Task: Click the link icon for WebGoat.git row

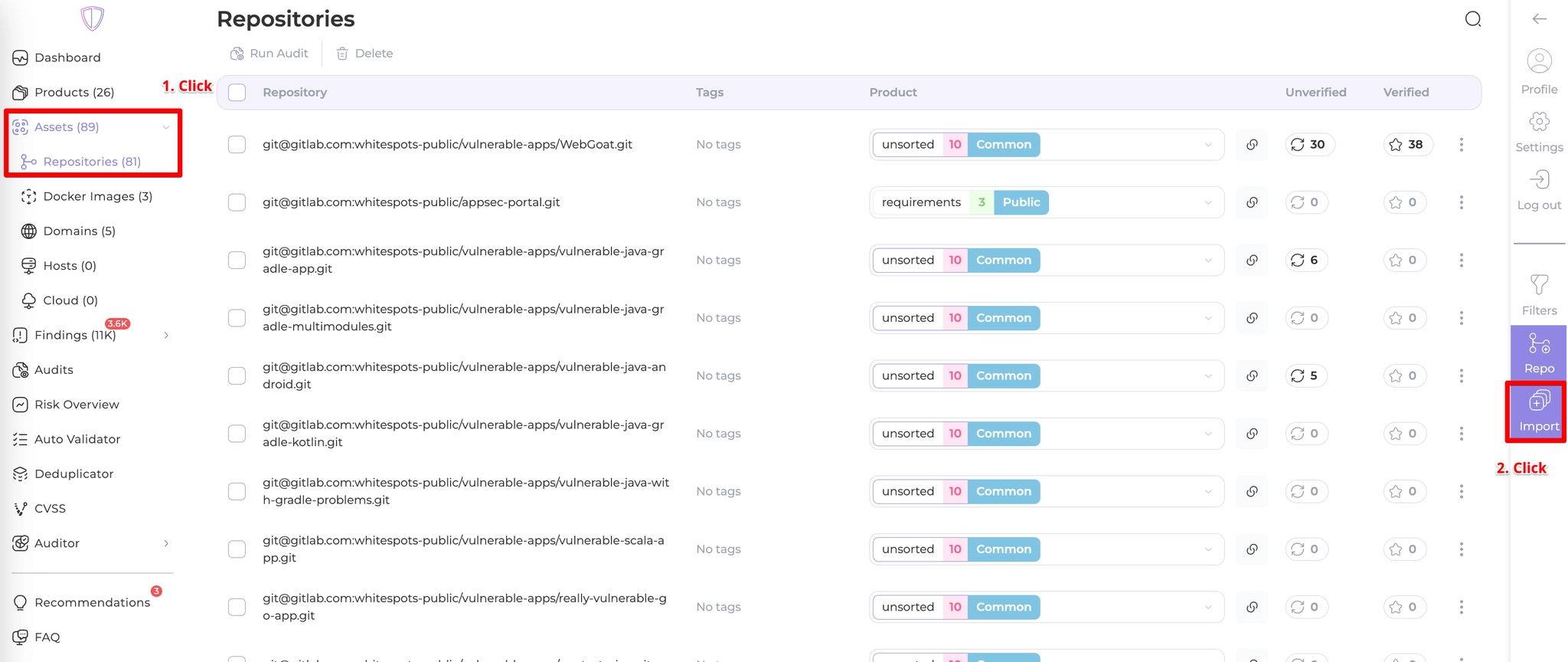Action: click(1252, 145)
